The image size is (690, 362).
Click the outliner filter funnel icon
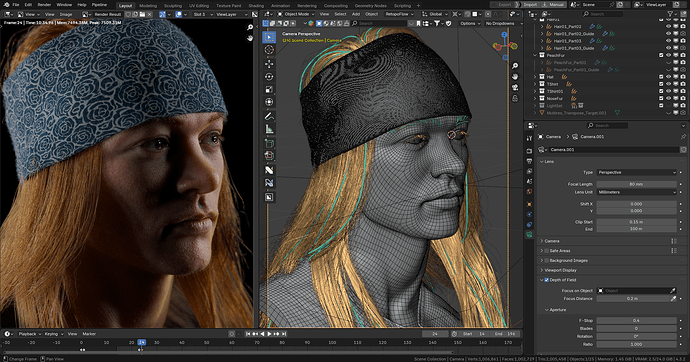click(x=670, y=14)
